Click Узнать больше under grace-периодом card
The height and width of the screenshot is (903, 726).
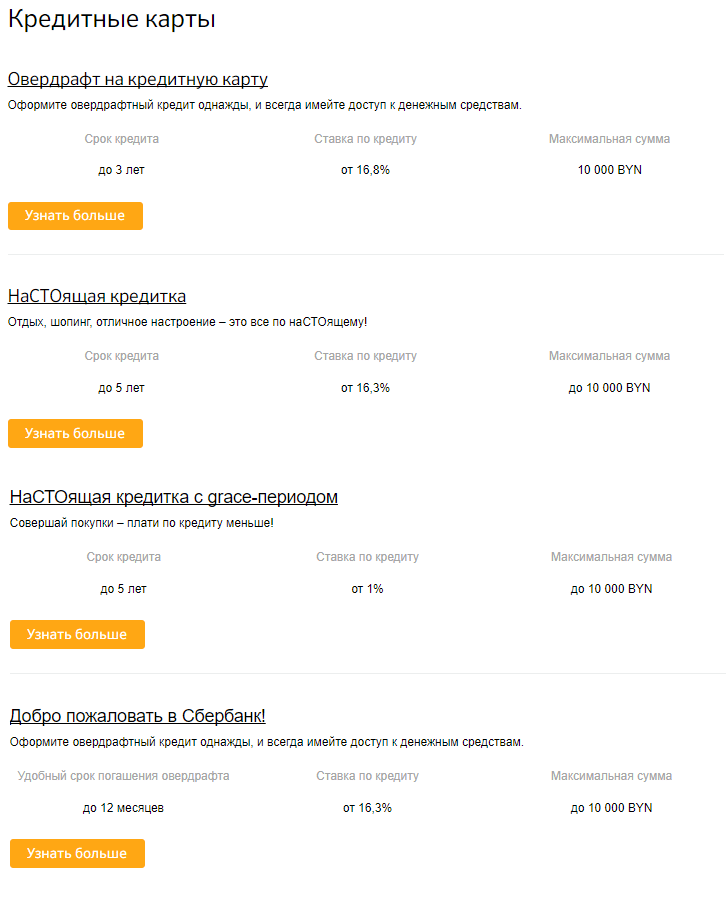(77, 635)
